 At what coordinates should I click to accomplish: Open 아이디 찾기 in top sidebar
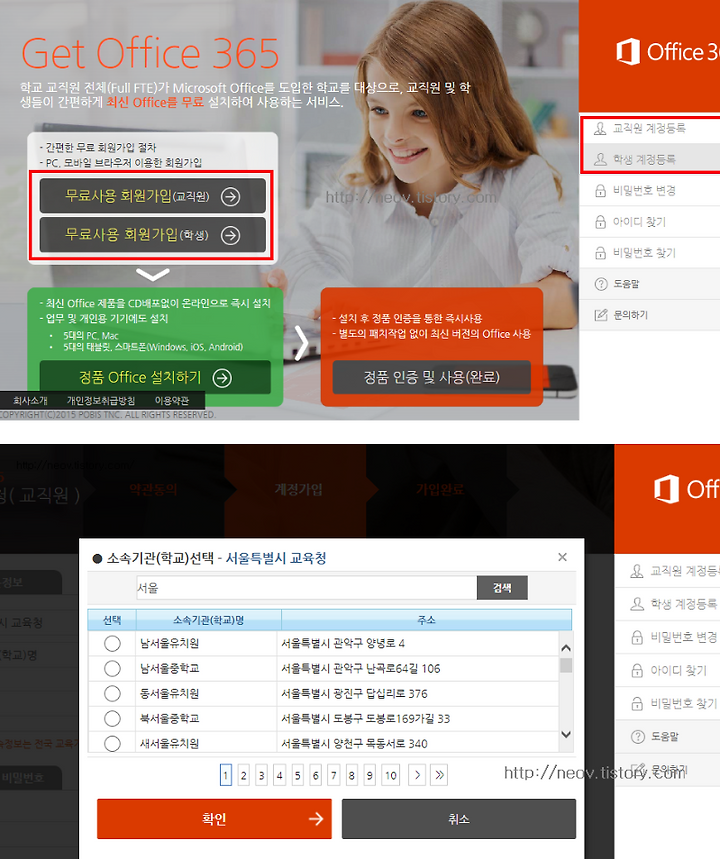(x=650, y=222)
